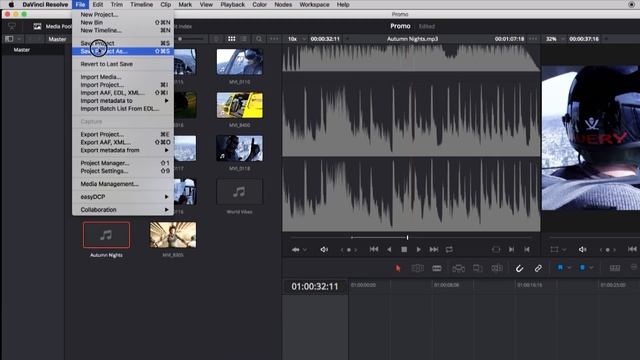The width and height of the screenshot is (640, 360).
Task: Stop source viewer playback
Action: click(404, 249)
